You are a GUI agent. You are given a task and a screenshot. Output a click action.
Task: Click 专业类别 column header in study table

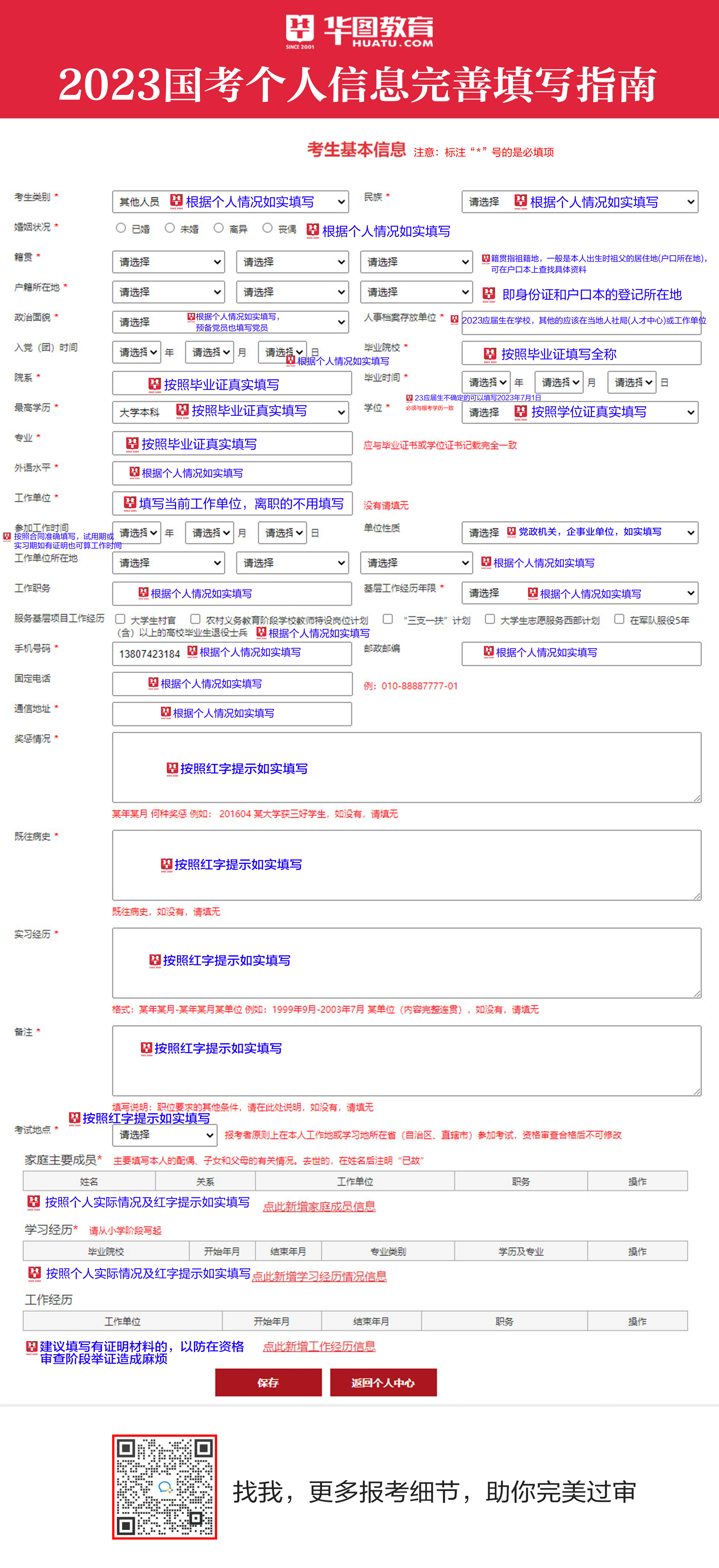click(388, 1252)
